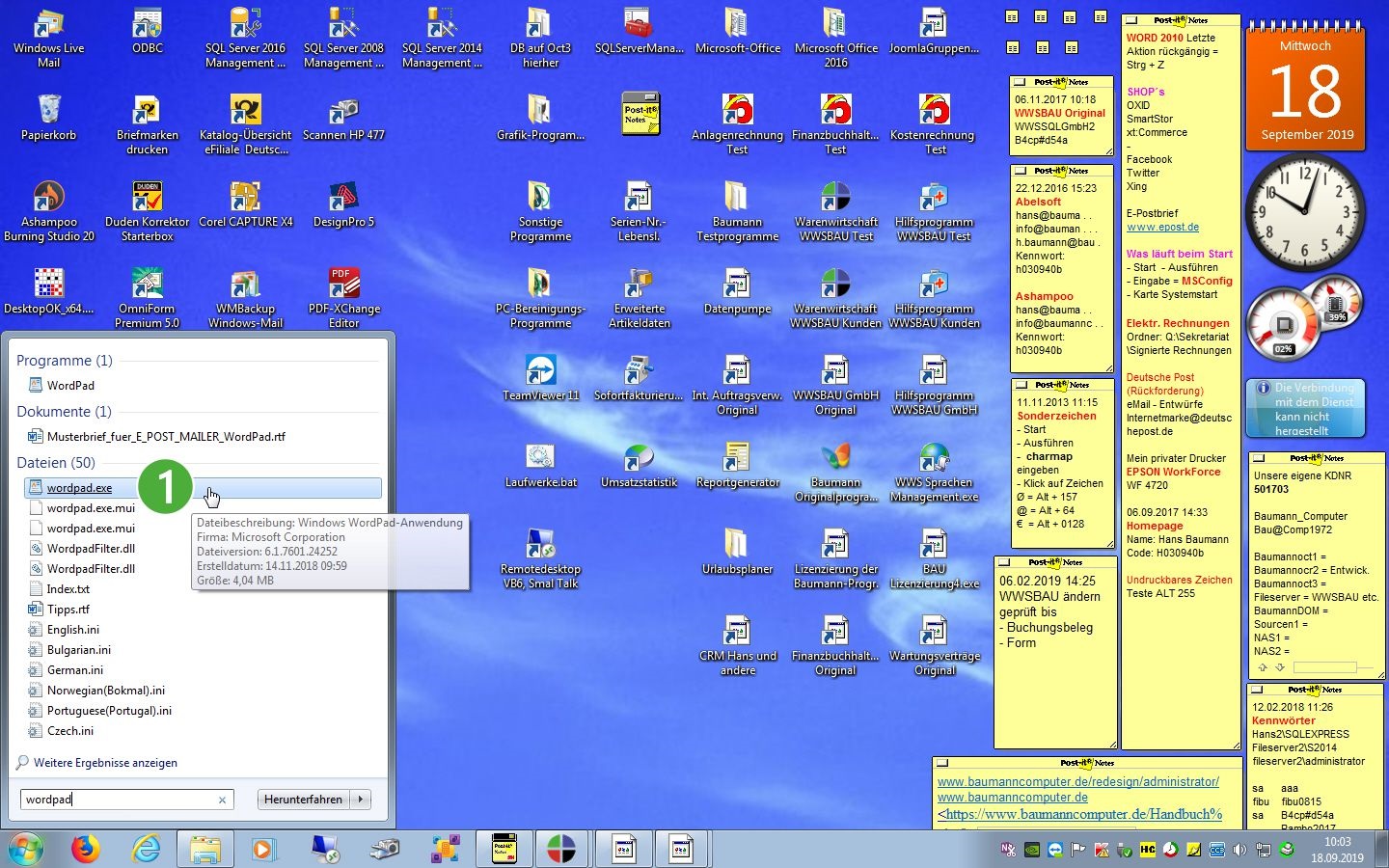The height and width of the screenshot is (868, 1389).
Task: Open Bulgarian.ini from the search results
Action: [78, 650]
